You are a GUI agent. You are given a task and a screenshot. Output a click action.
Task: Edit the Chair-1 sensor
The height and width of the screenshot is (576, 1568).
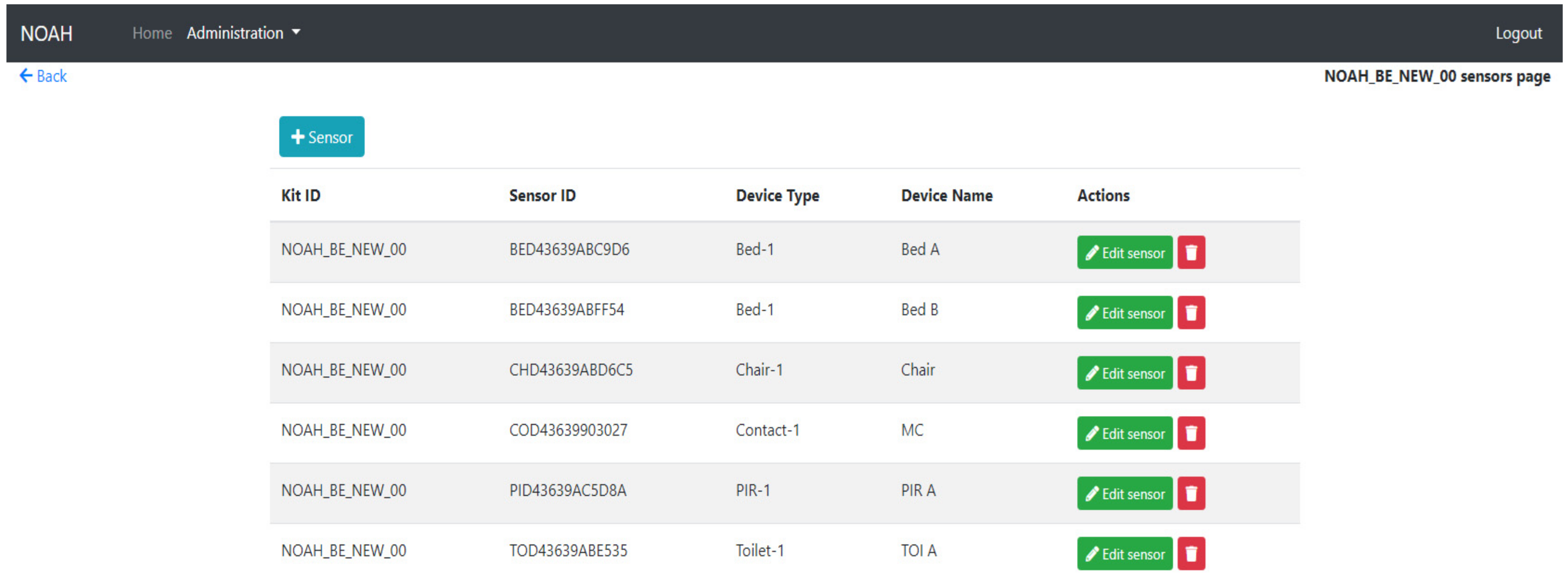click(1124, 373)
